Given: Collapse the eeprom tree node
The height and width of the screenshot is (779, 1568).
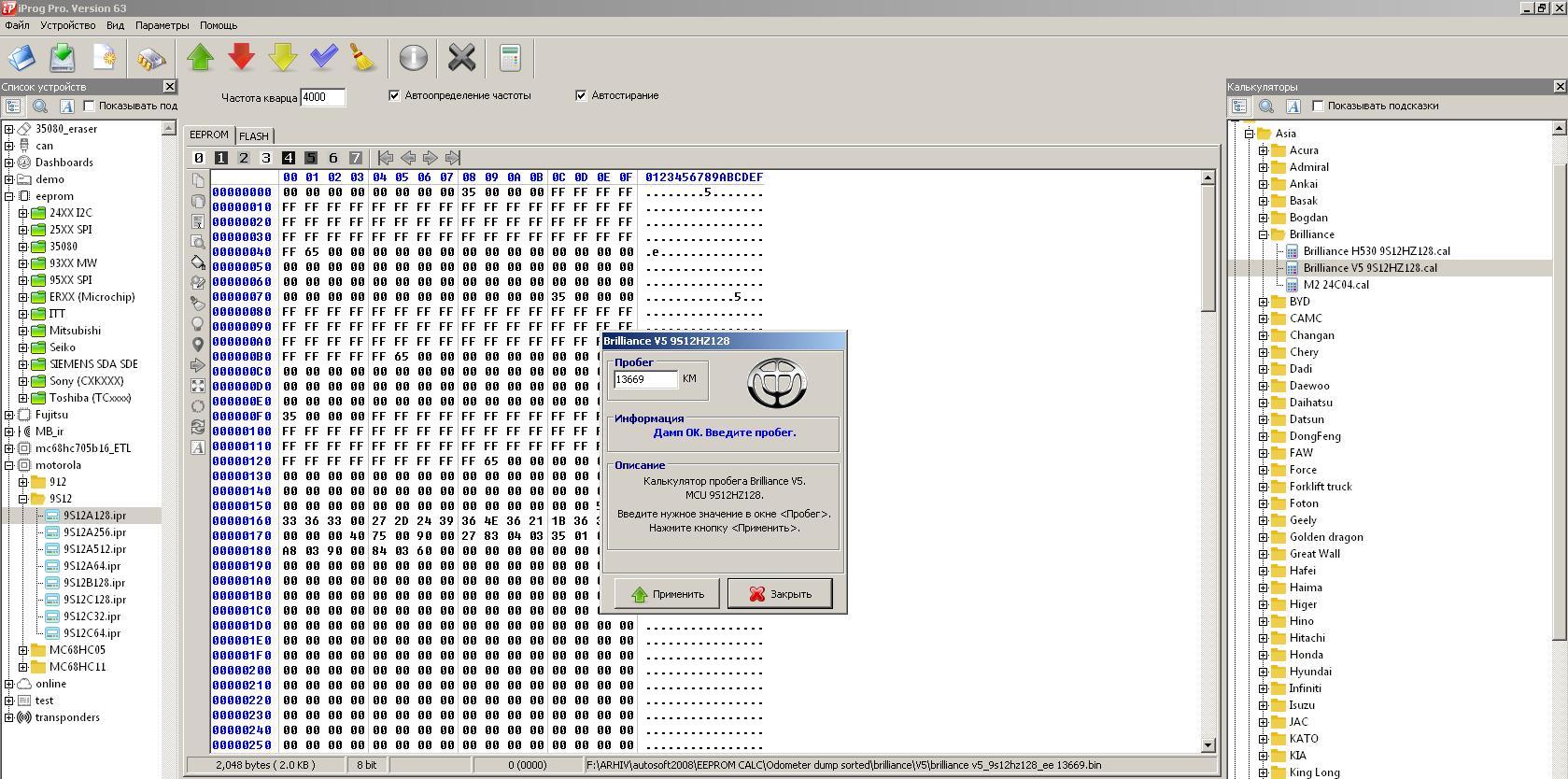Looking at the screenshot, I should click(x=9, y=196).
